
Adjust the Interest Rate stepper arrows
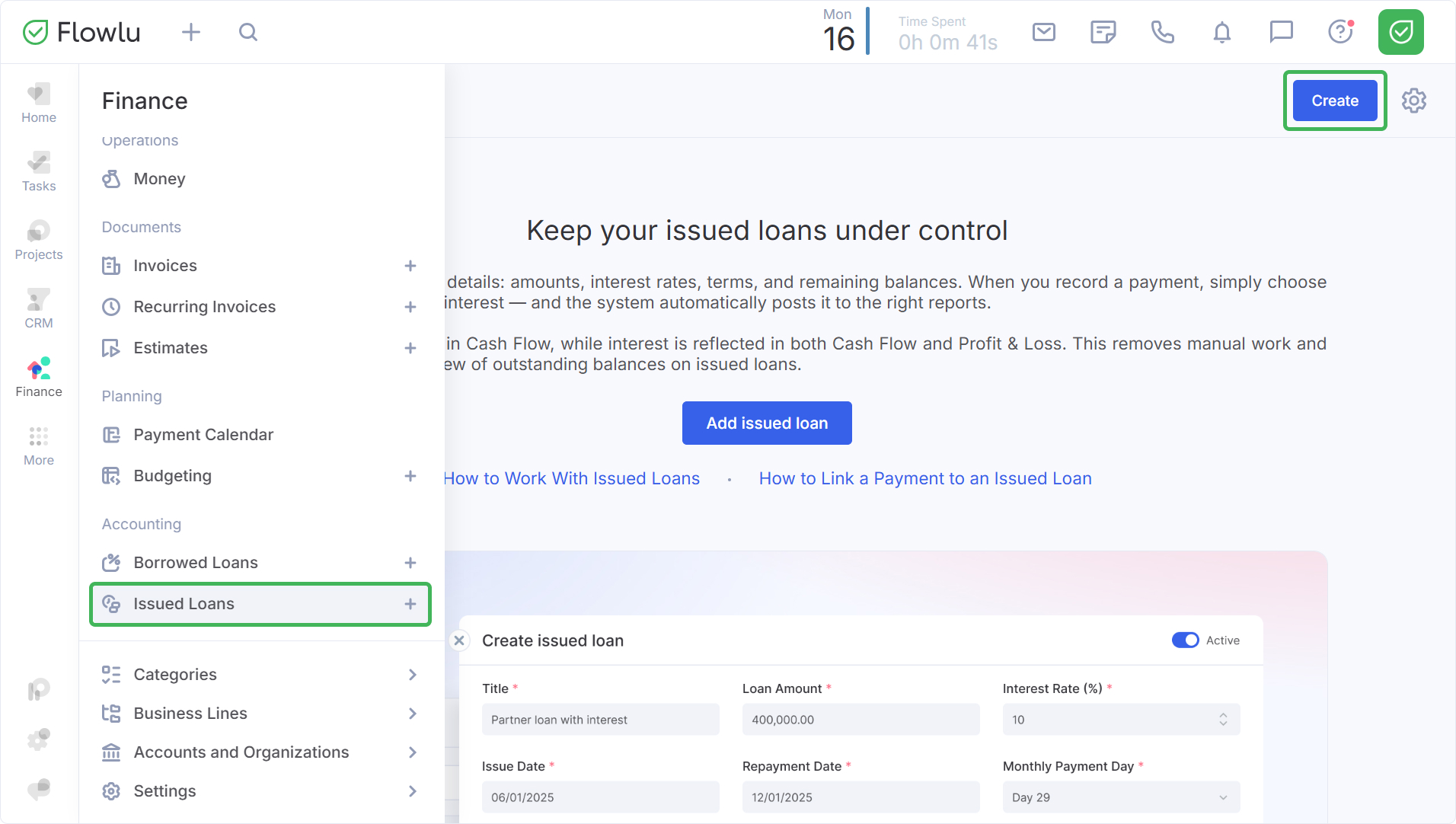point(1223,720)
